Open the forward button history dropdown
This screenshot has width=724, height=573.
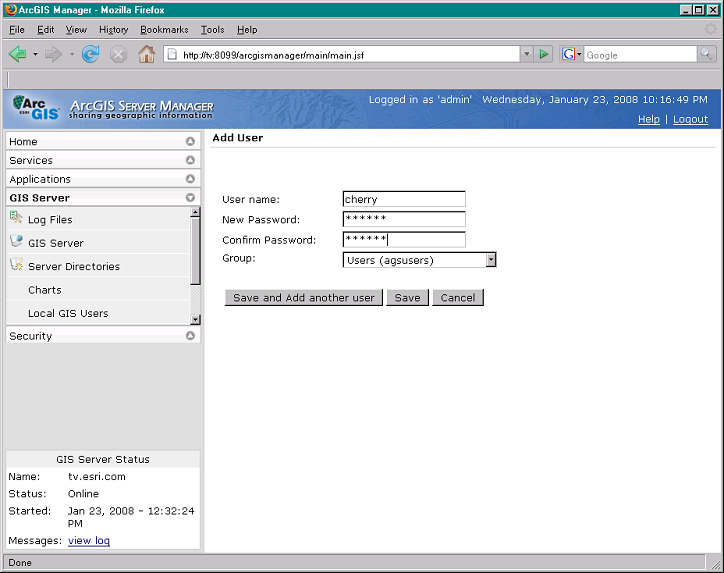pyautogui.click(x=72, y=54)
